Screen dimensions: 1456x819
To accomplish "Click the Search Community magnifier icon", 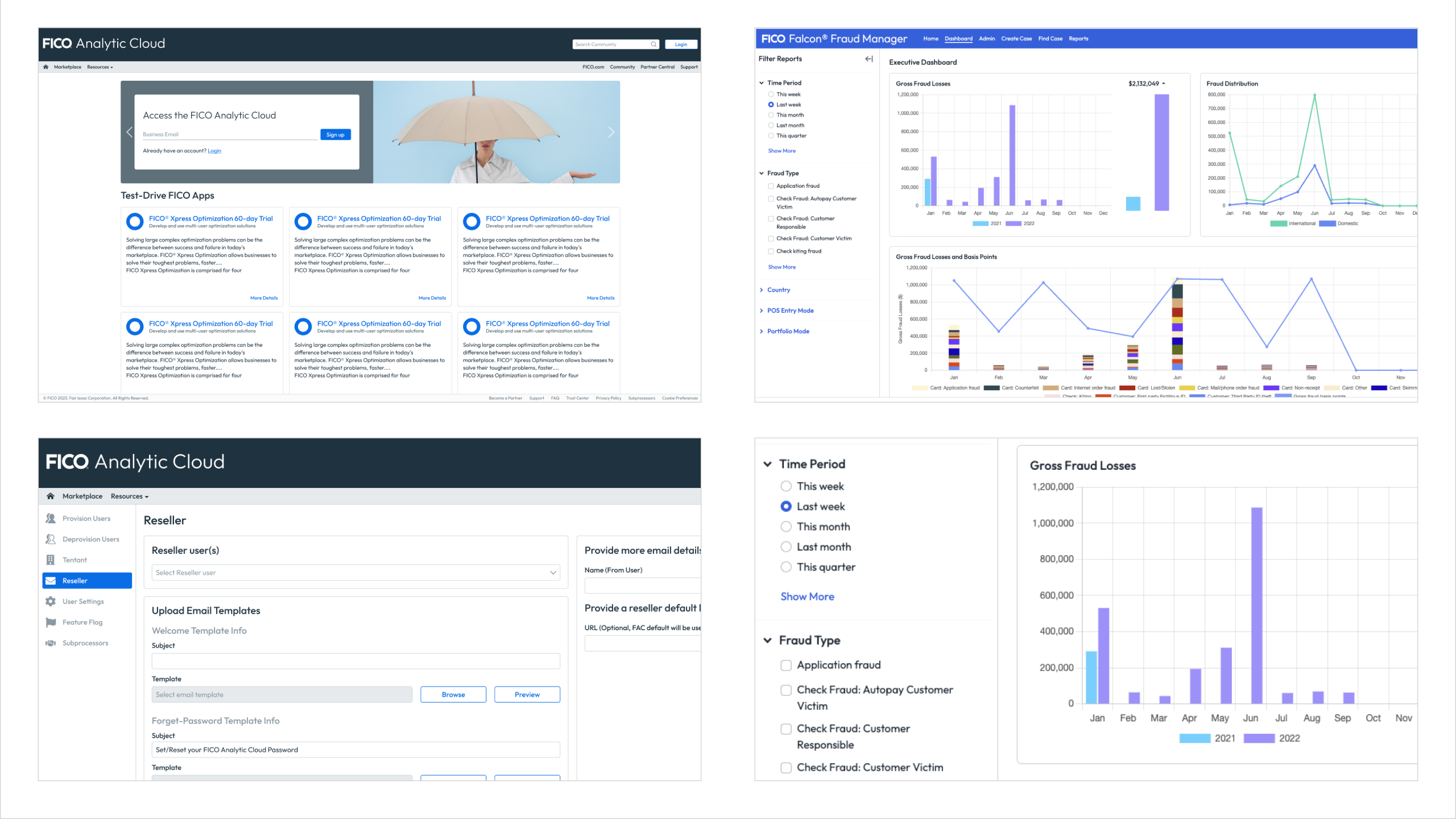I will coord(653,44).
